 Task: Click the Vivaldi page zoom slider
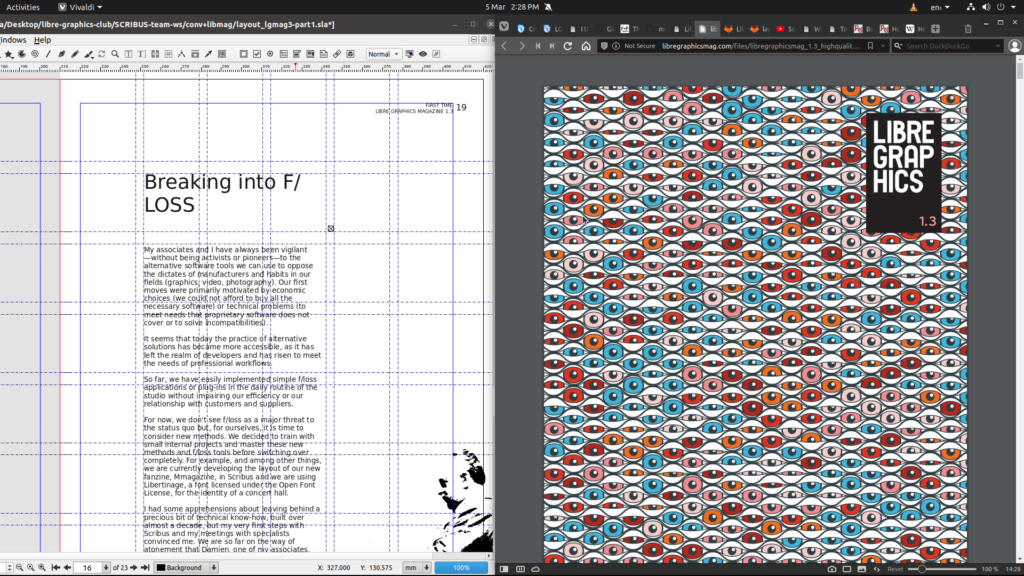[942, 569]
